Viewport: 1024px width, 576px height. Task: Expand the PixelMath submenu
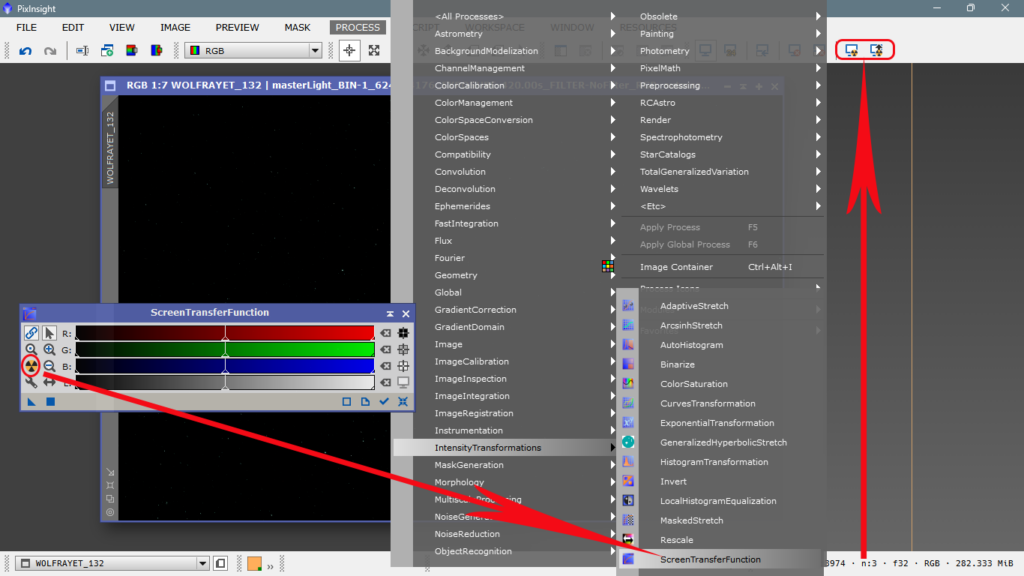(x=722, y=68)
